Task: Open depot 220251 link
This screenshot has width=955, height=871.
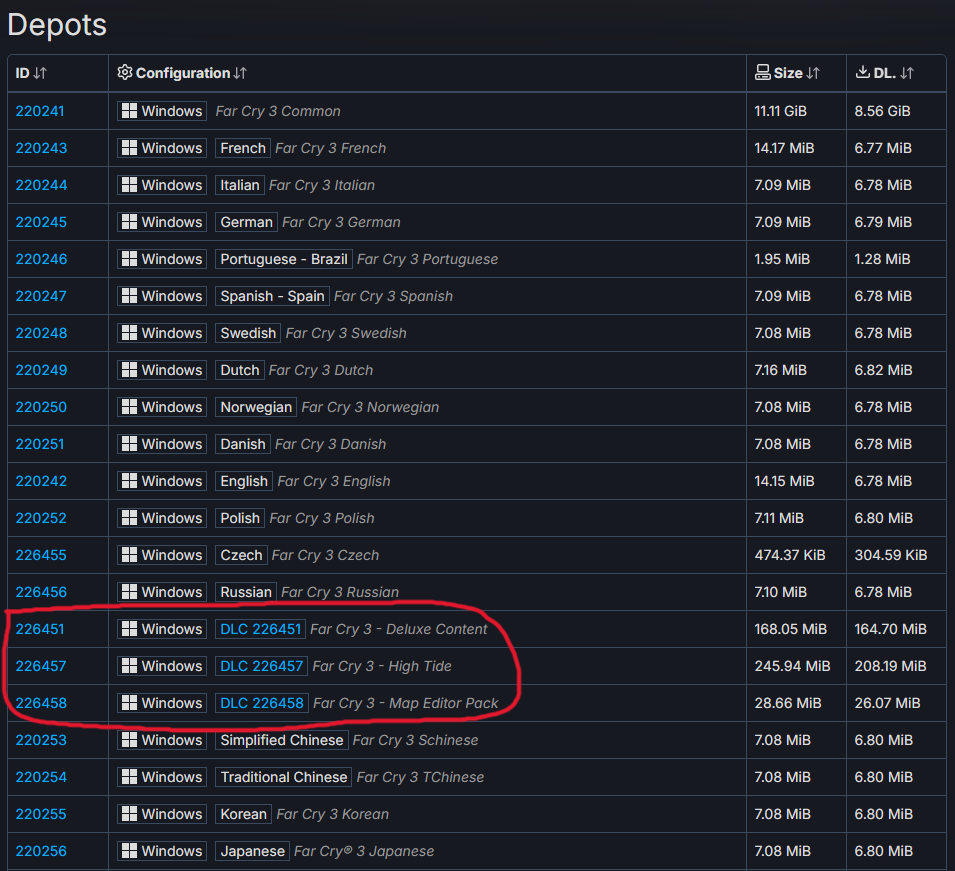Action: click(x=40, y=445)
